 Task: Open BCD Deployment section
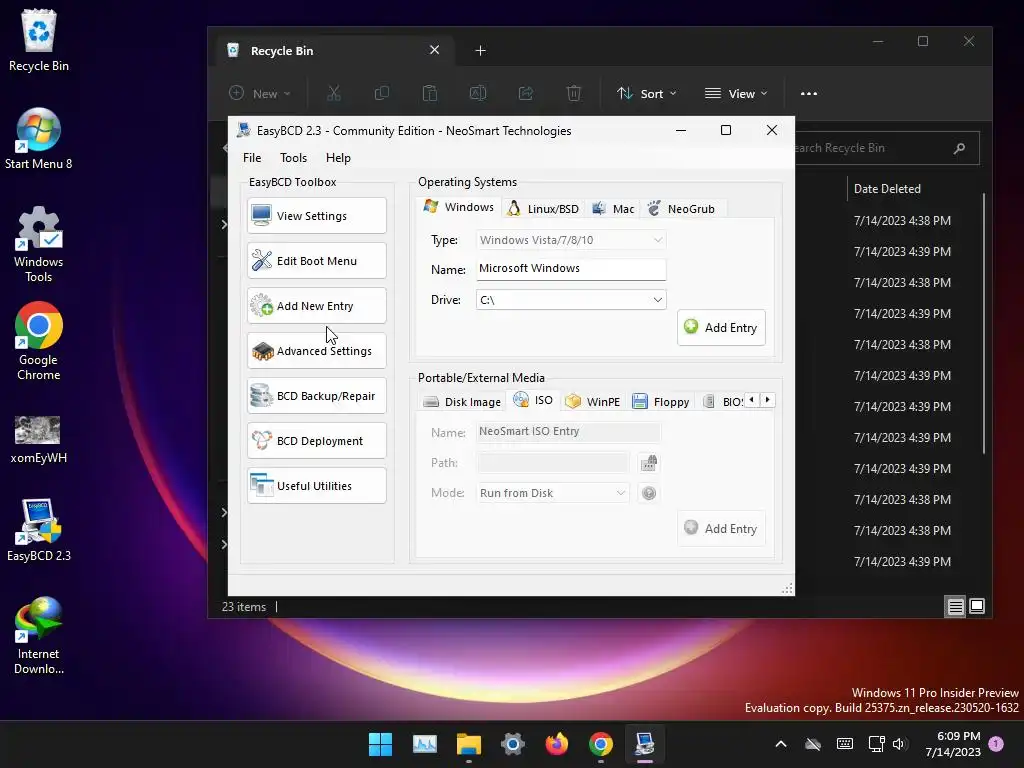point(317,441)
